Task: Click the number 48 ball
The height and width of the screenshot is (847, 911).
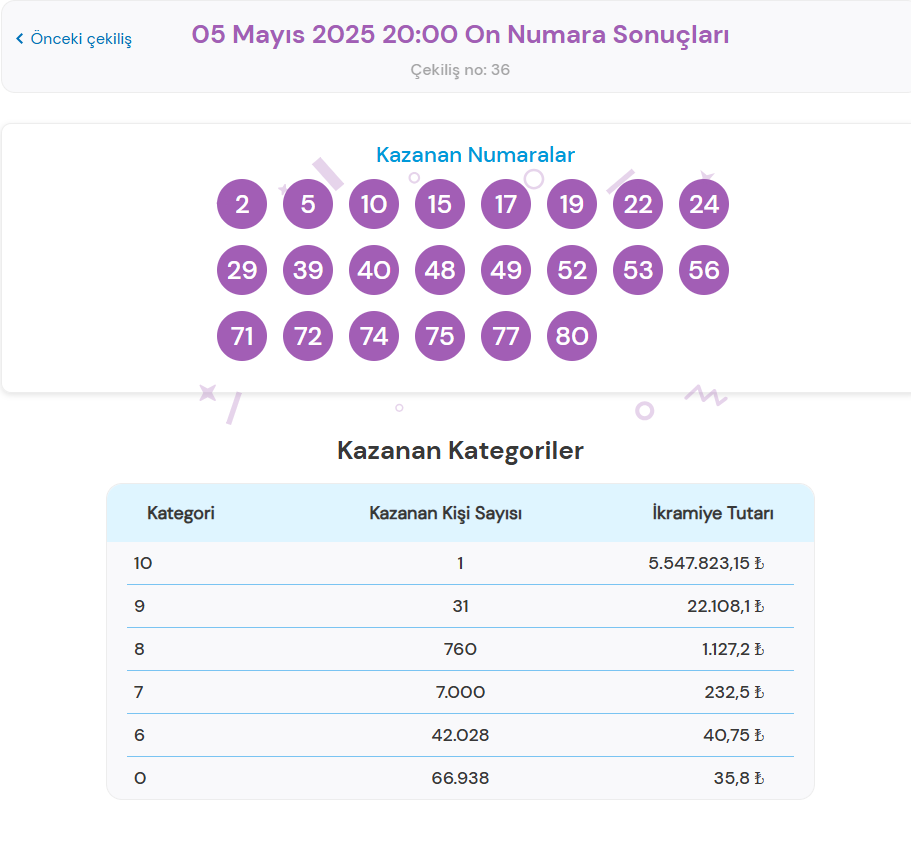Action: pos(440,271)
